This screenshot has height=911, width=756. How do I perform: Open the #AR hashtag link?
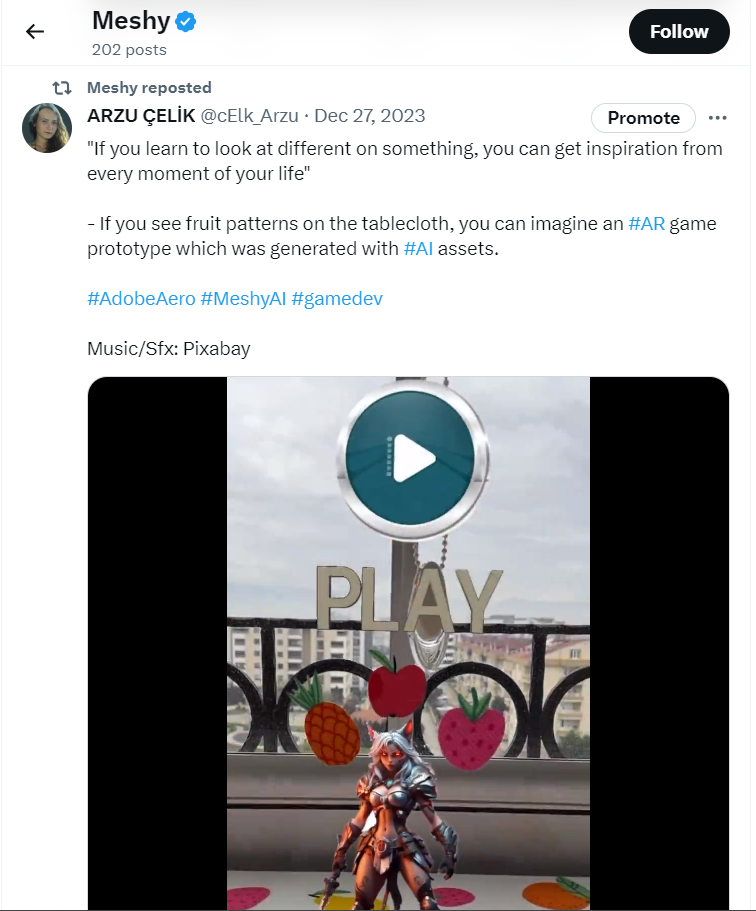[646, 224]
